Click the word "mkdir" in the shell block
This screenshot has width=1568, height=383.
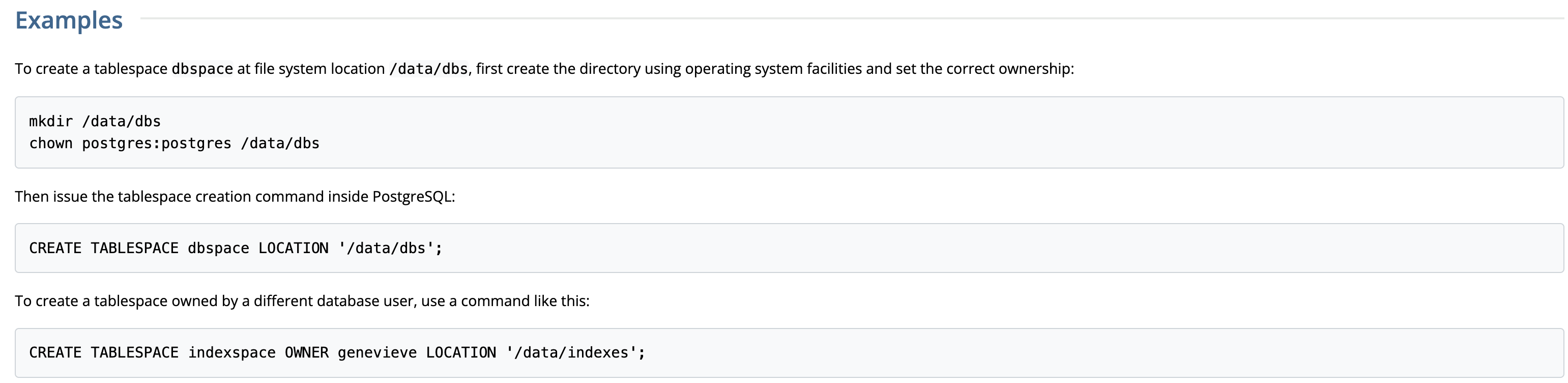[50, 121]
